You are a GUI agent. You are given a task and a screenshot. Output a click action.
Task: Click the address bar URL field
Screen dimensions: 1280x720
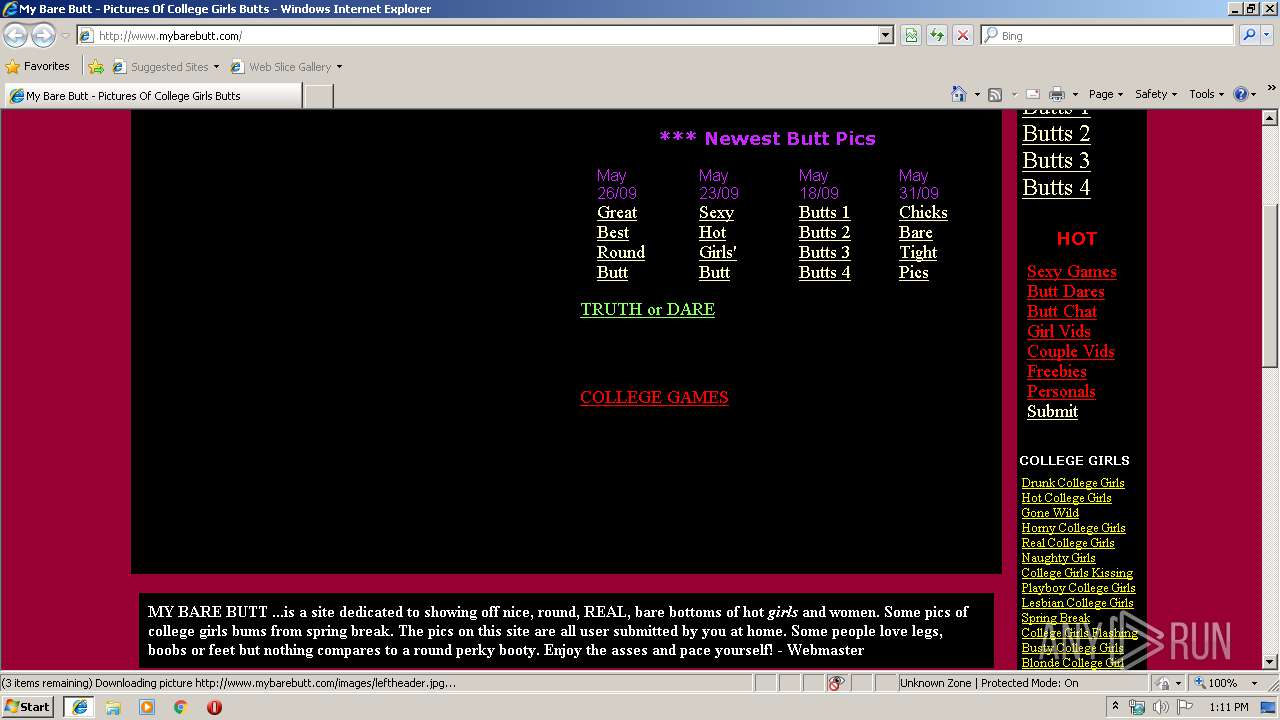(478, 36)
